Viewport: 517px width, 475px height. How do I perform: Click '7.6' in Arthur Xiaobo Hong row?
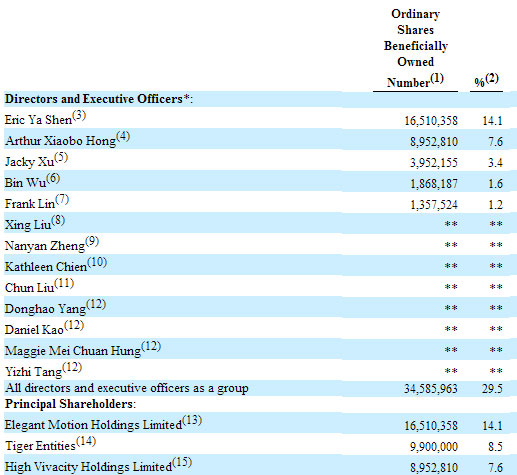495,142
